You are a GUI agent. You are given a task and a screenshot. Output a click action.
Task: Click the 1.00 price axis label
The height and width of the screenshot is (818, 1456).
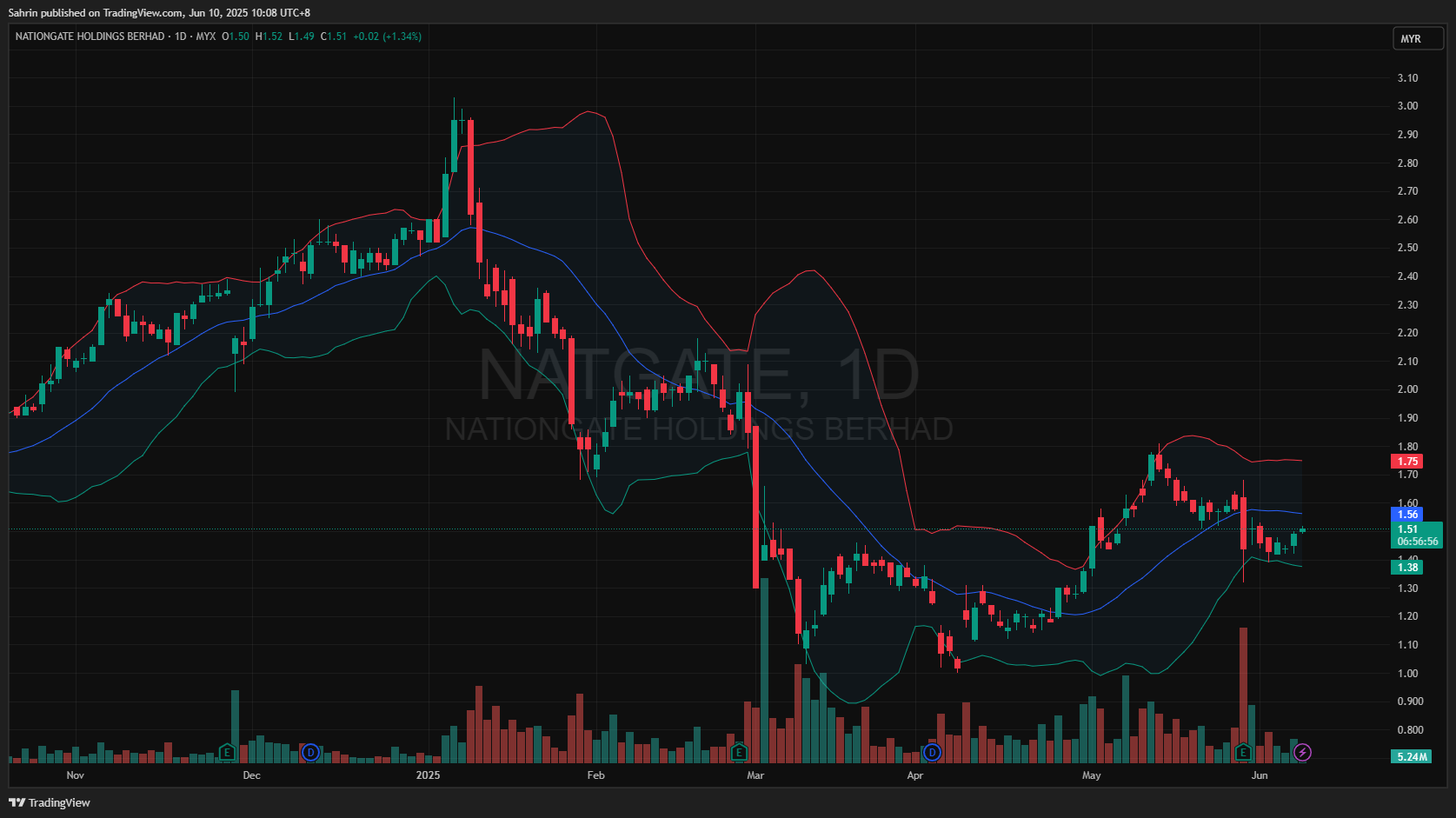click(x=1407, y=674)
